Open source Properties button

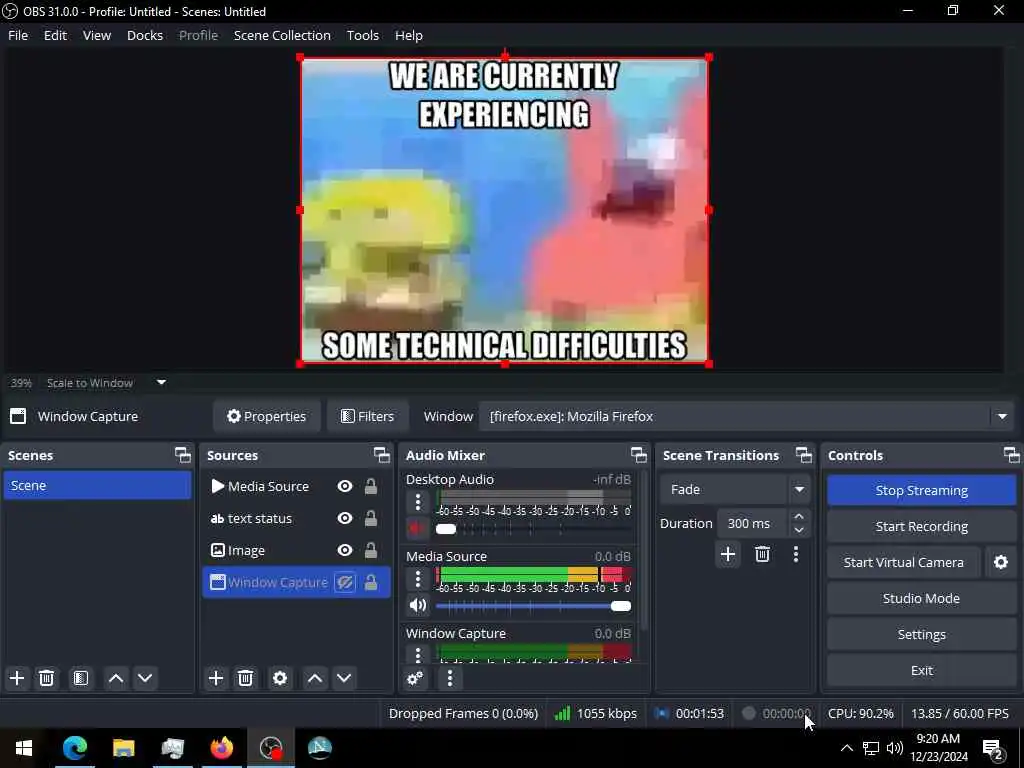[x=266, y=416]
